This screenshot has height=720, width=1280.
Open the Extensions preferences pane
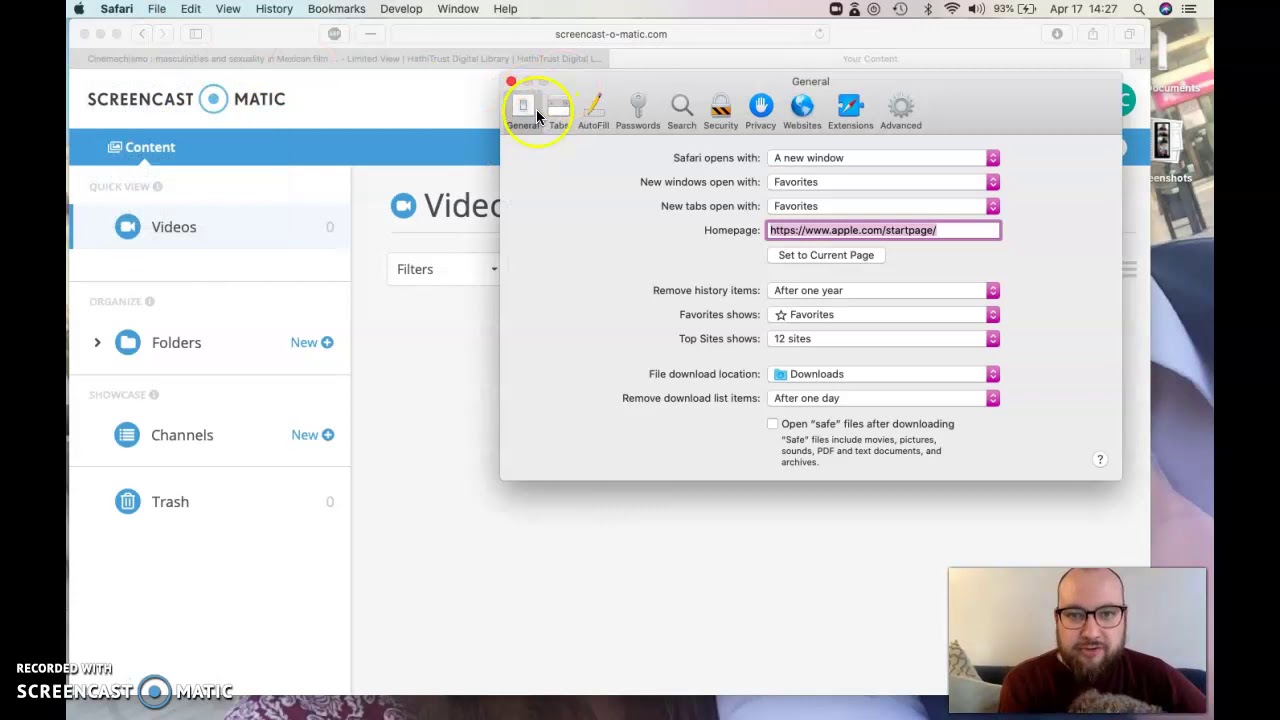point(850,112)
